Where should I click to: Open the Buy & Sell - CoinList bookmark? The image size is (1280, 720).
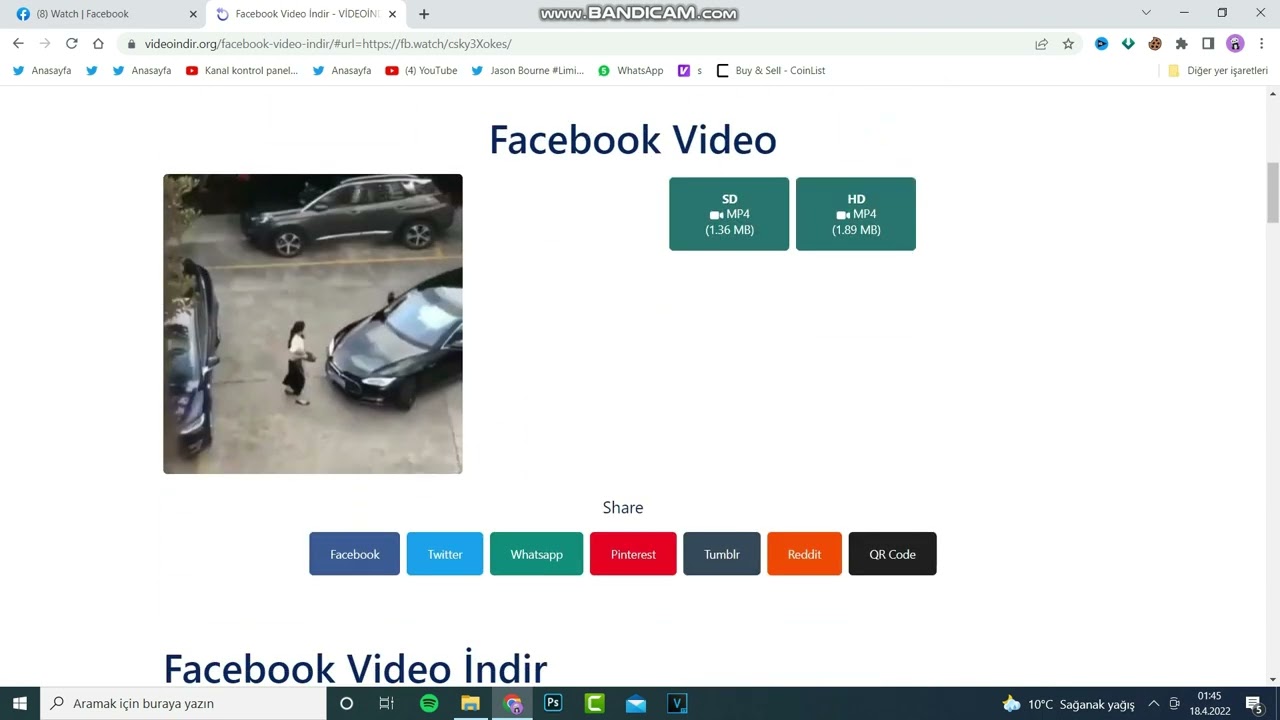771,71
